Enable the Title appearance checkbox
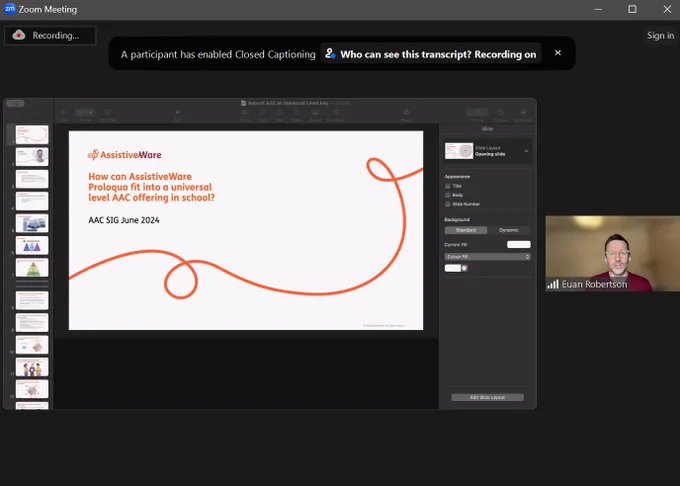 [448, 186]
